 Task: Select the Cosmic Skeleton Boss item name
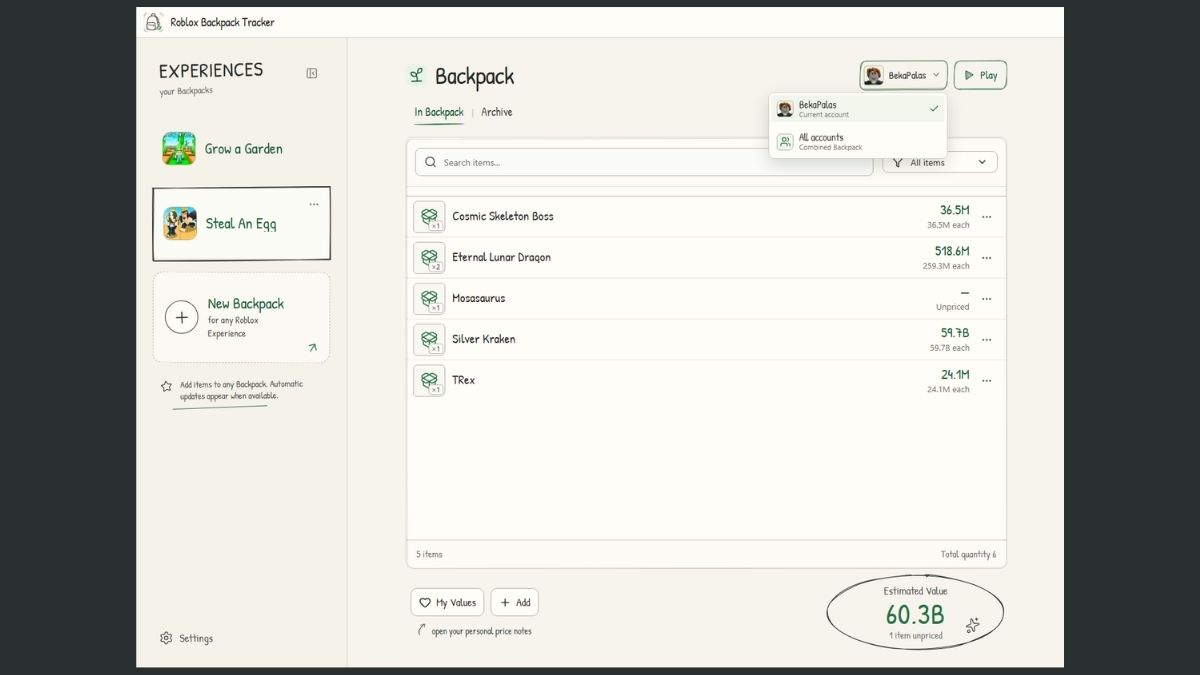[x=502, y=216]
